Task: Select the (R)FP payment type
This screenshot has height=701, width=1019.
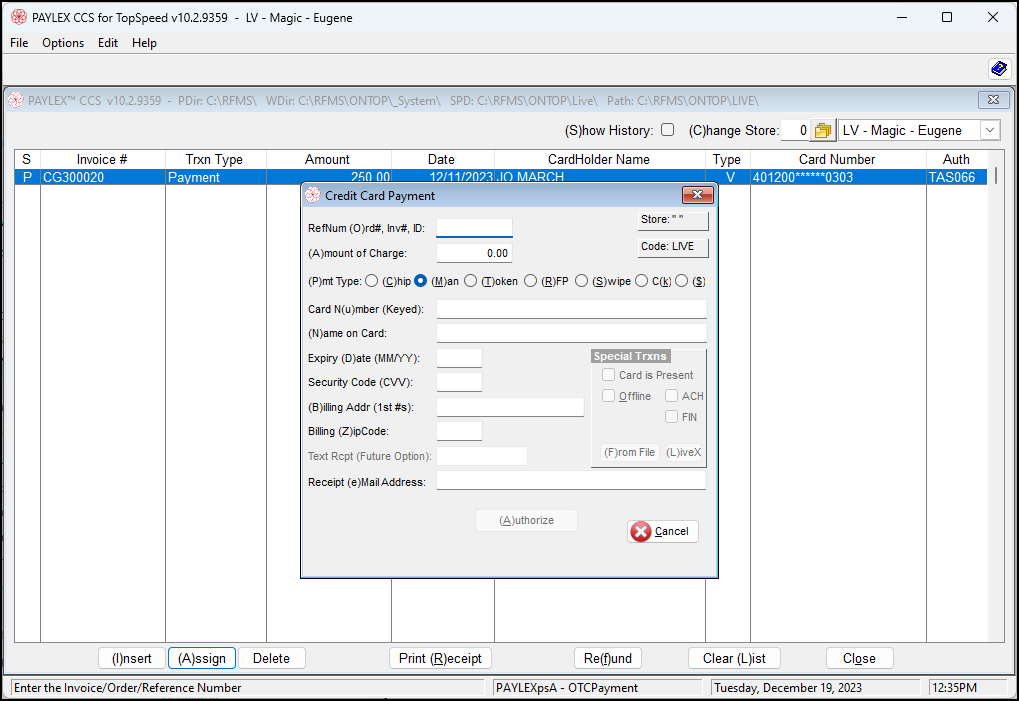Action: 530,281
